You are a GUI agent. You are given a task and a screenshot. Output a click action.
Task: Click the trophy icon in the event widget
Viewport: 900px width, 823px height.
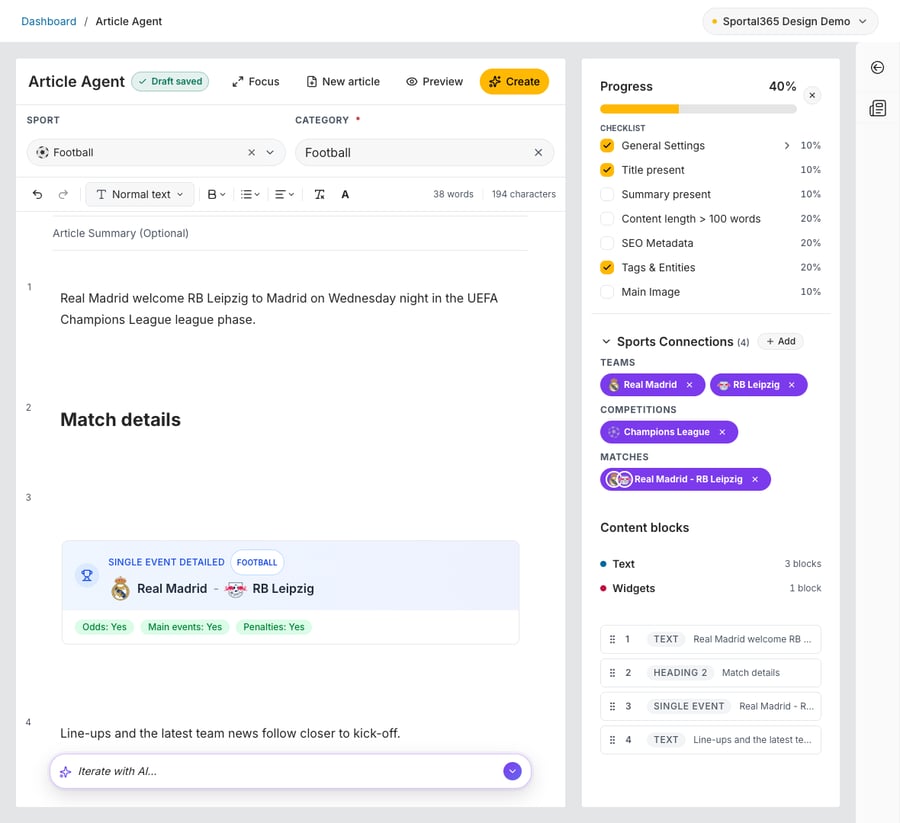(87, 575)
